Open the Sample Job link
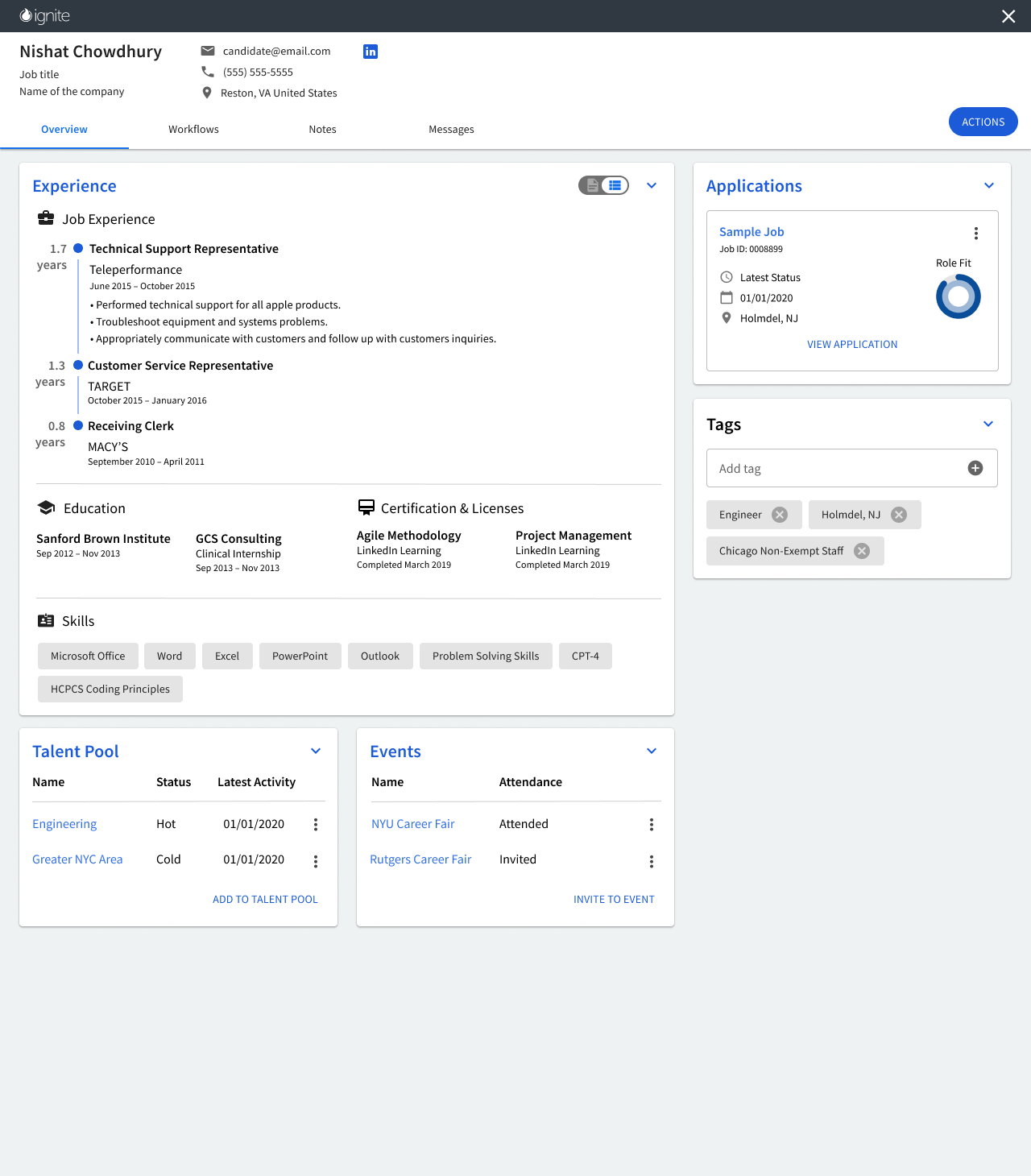This screenshot has height=1176, width=1031. [752, 231]
